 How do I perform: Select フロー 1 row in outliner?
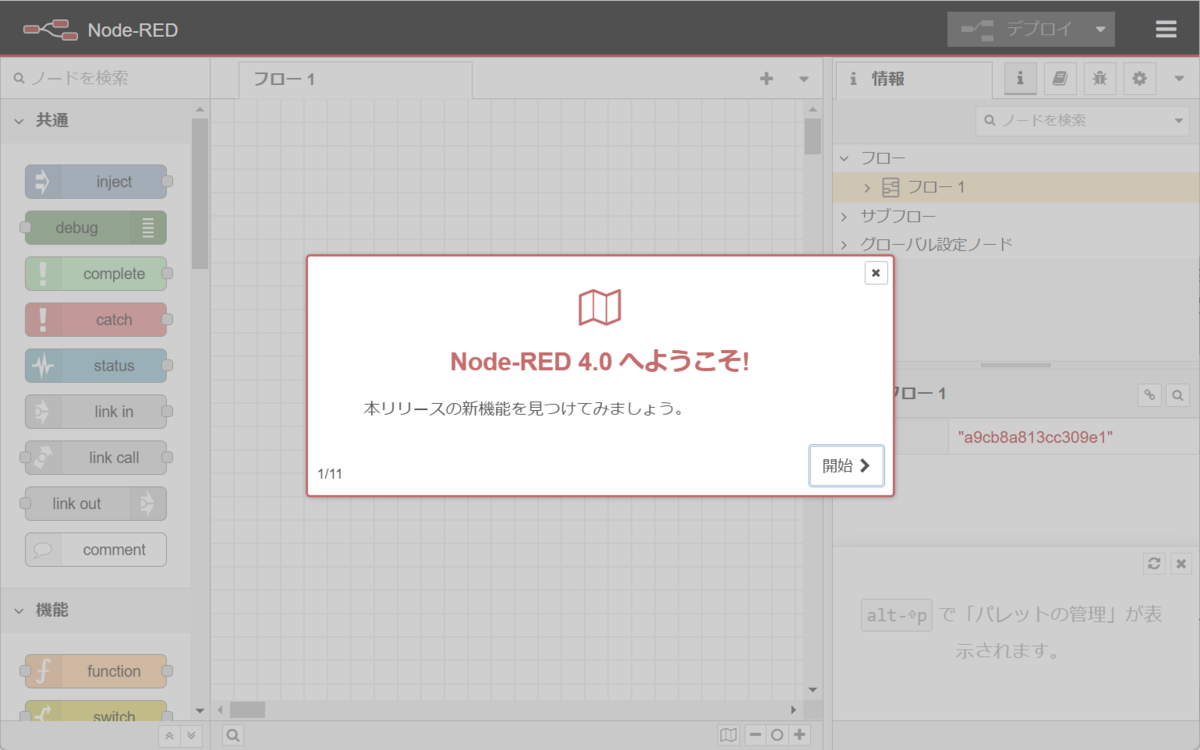(1016, 187)
